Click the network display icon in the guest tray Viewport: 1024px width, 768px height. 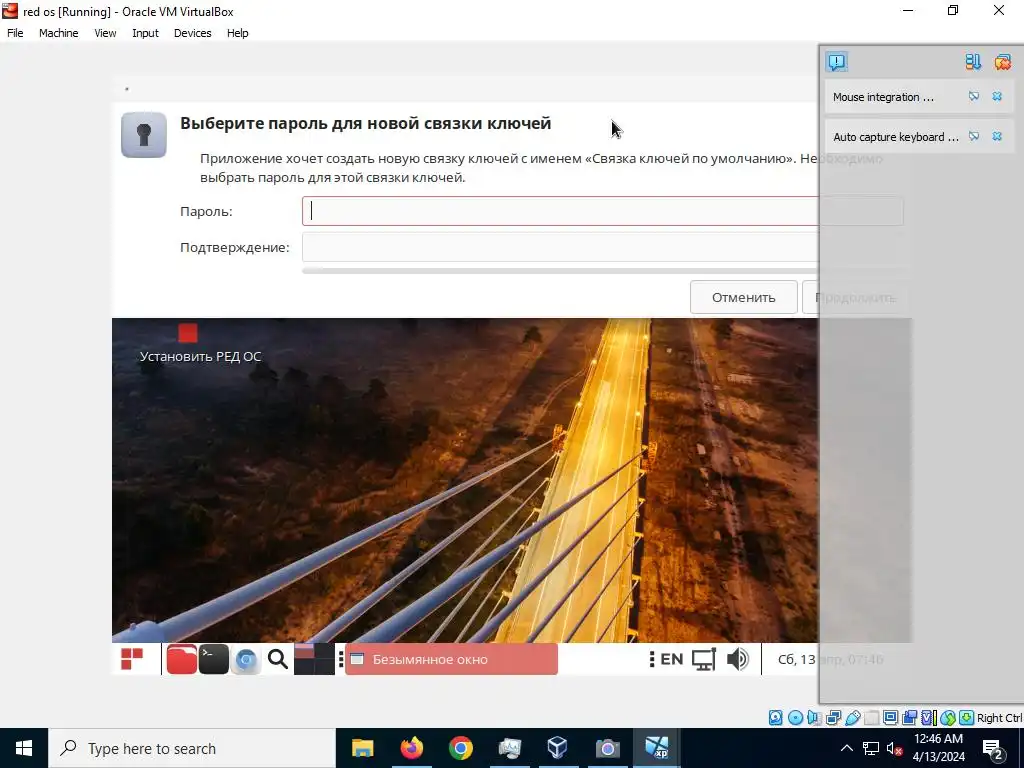click(x=704, y=659)
